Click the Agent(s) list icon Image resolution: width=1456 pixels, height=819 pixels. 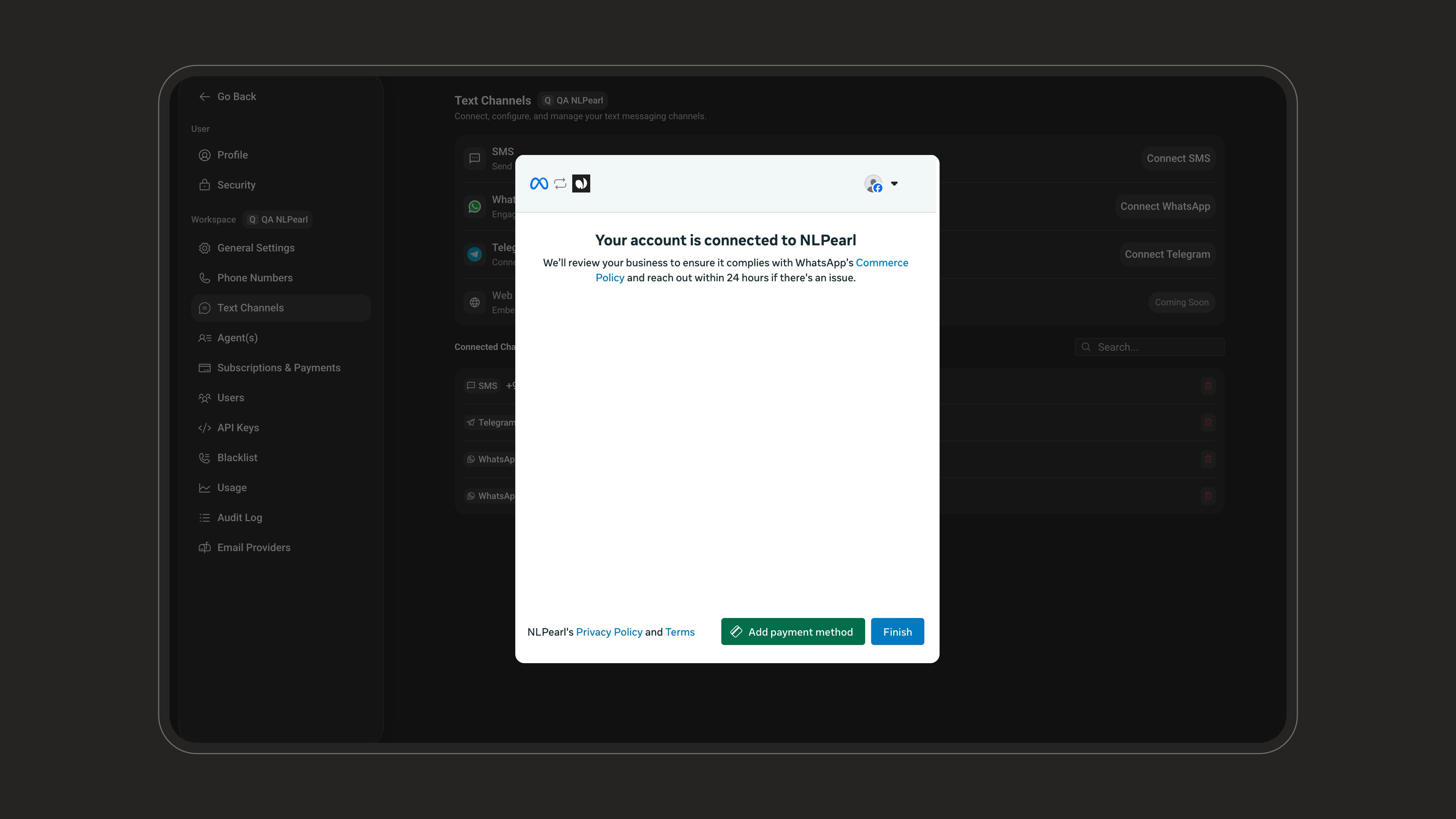[x=205, y=338]
